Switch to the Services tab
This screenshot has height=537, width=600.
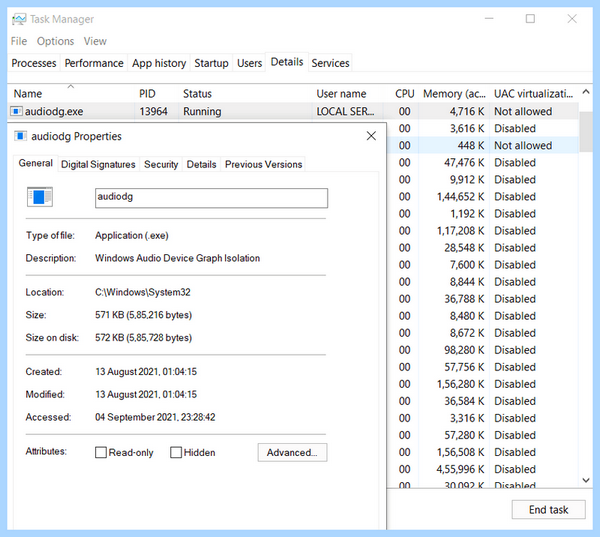pos(330,63)
